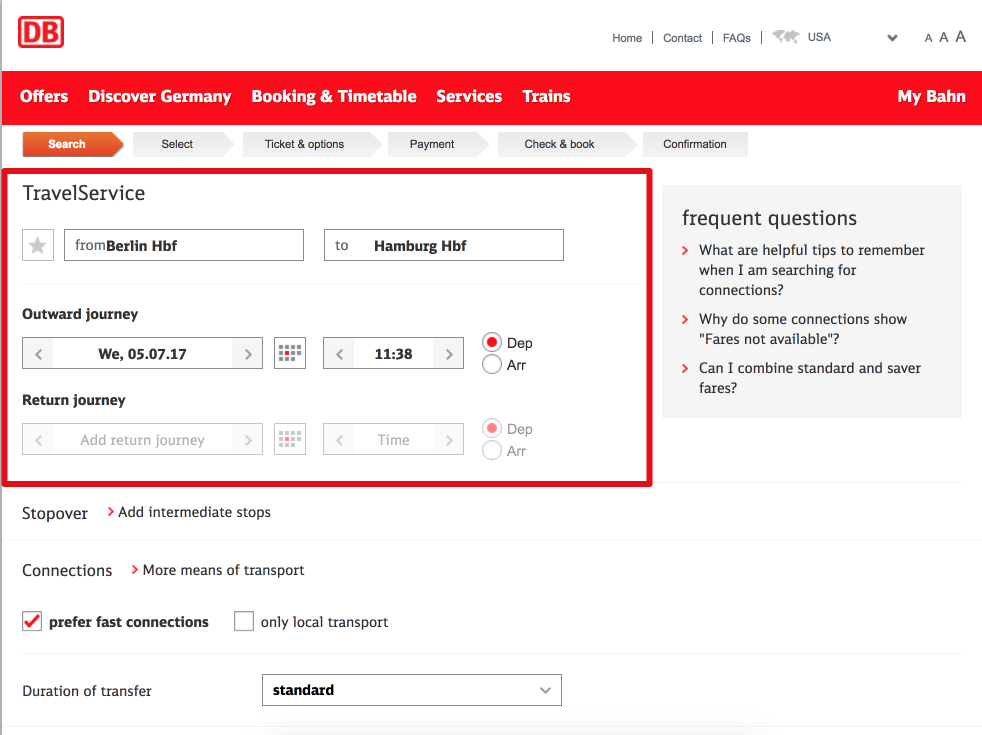This screenshot has height=735, width=982.
Task: Open Booking & Timetable menu
Action: (x=334, y=96)
